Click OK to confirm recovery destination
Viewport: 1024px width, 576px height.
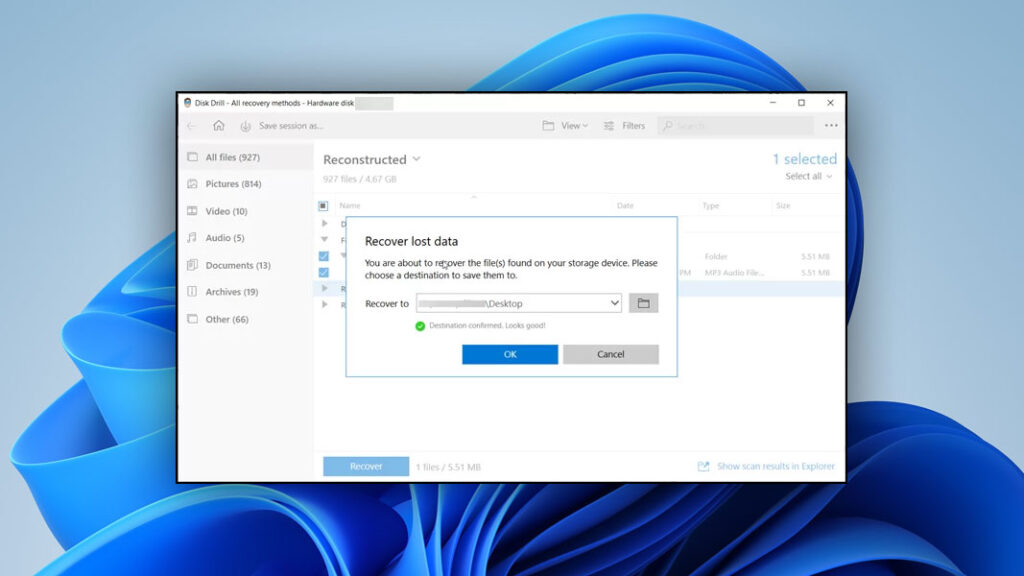(x=509, y=354)
